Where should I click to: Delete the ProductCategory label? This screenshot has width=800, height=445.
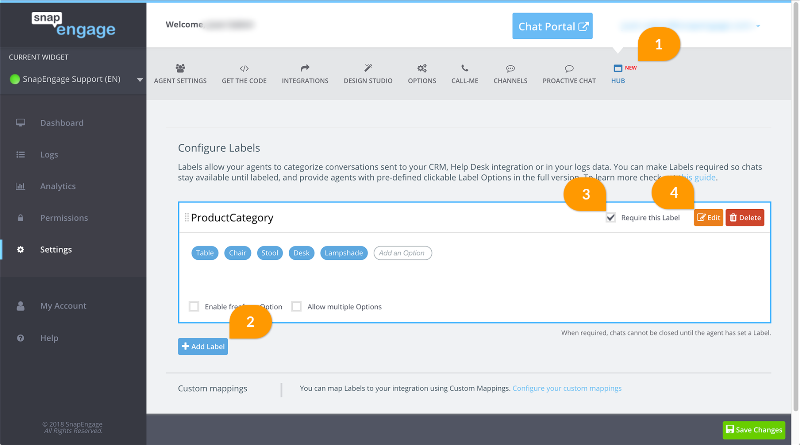745,217
